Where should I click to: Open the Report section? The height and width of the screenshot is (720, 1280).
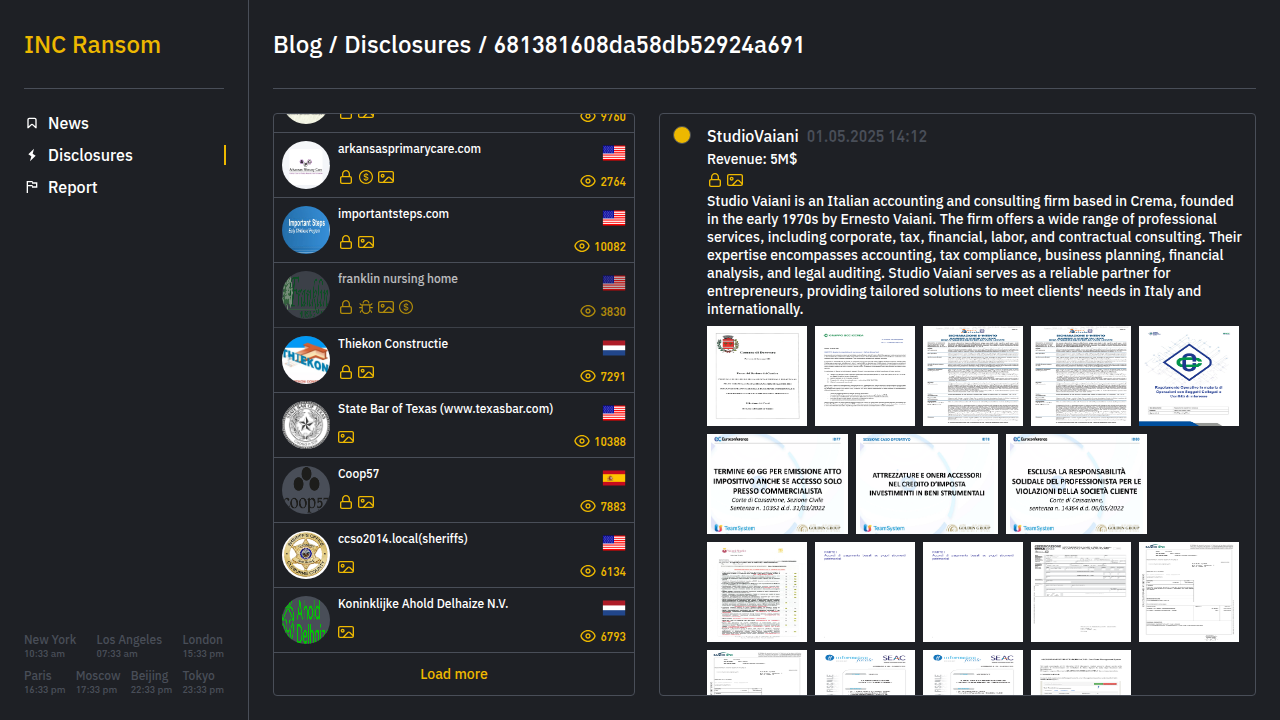(73, 187)
